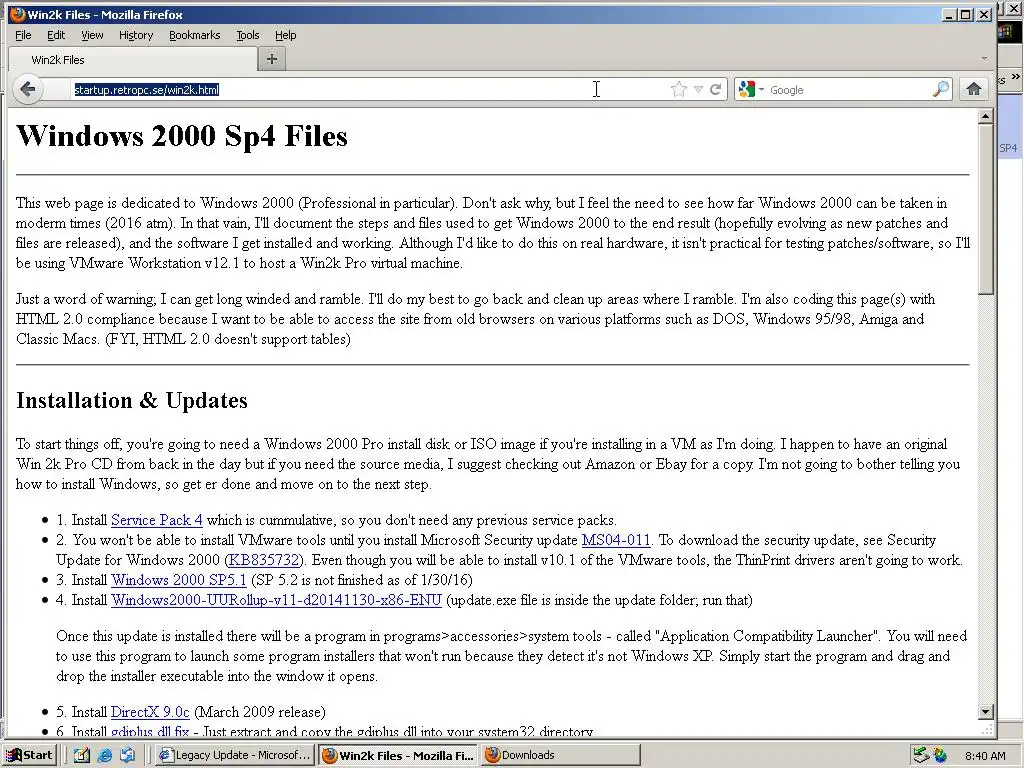Viewport: 1024px width, 768px height.
Task: Maximize the Firefox window
Action: [x=966, y=14]
